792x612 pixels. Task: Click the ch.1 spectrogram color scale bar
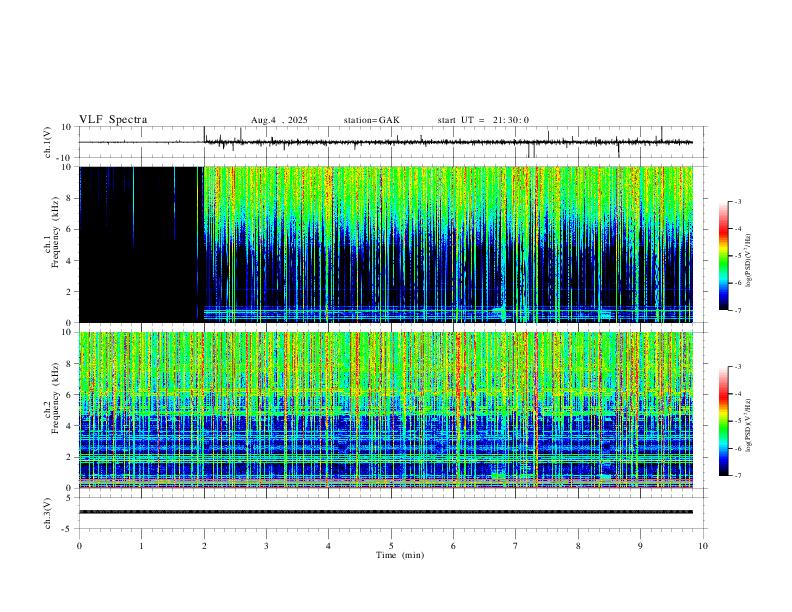tap(724, 256)
